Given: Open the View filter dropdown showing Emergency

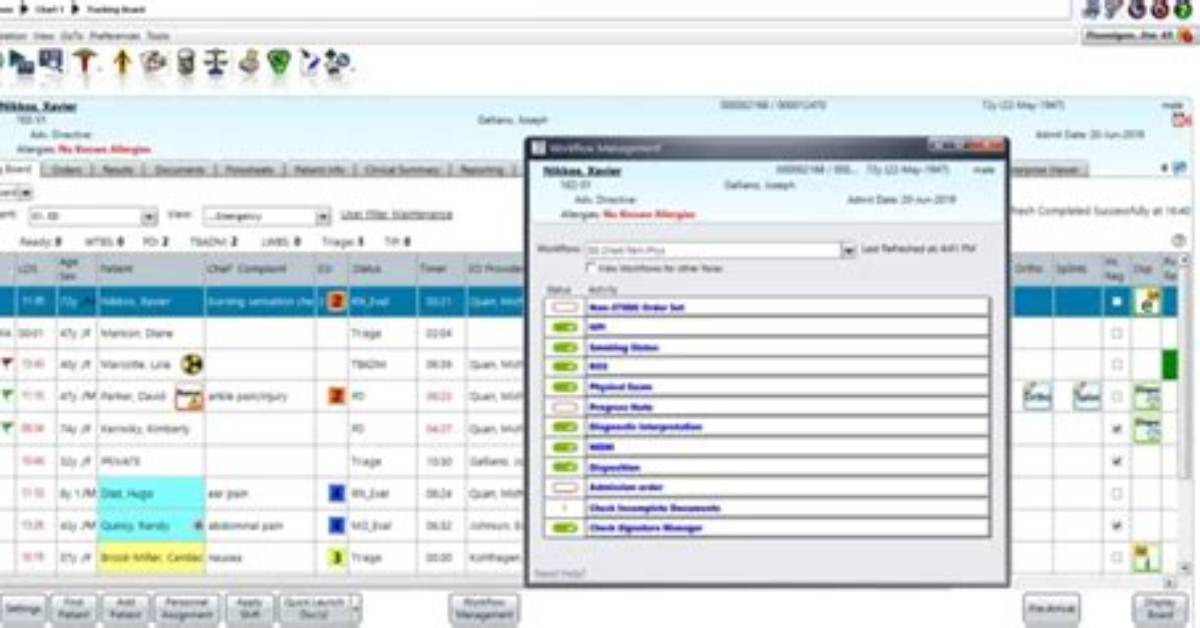Looking at the screenshot, I should click(323, 216).
